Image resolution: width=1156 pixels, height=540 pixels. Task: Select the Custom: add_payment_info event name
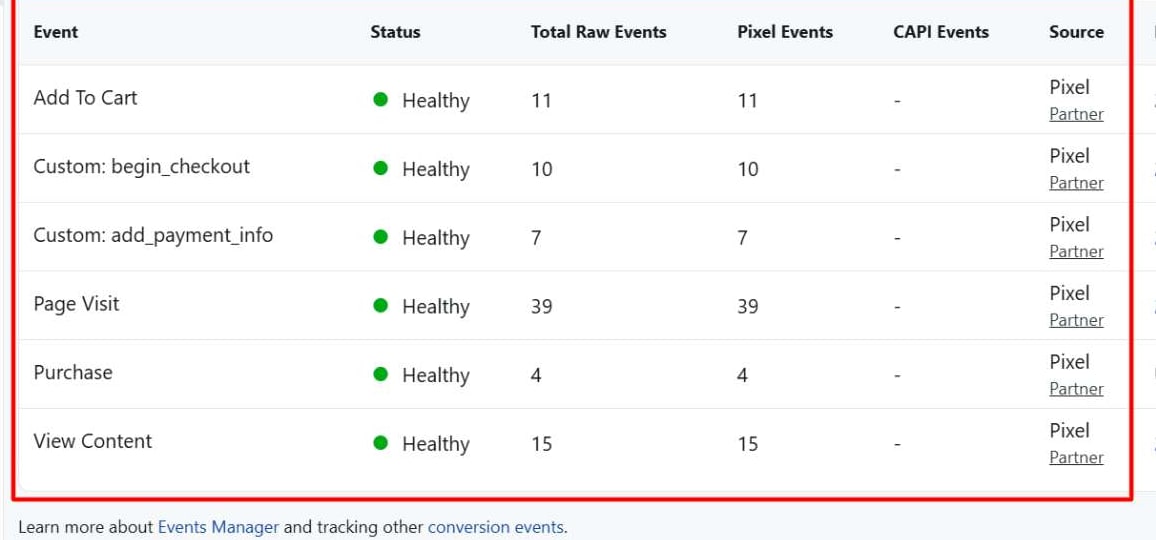(153, 235)
